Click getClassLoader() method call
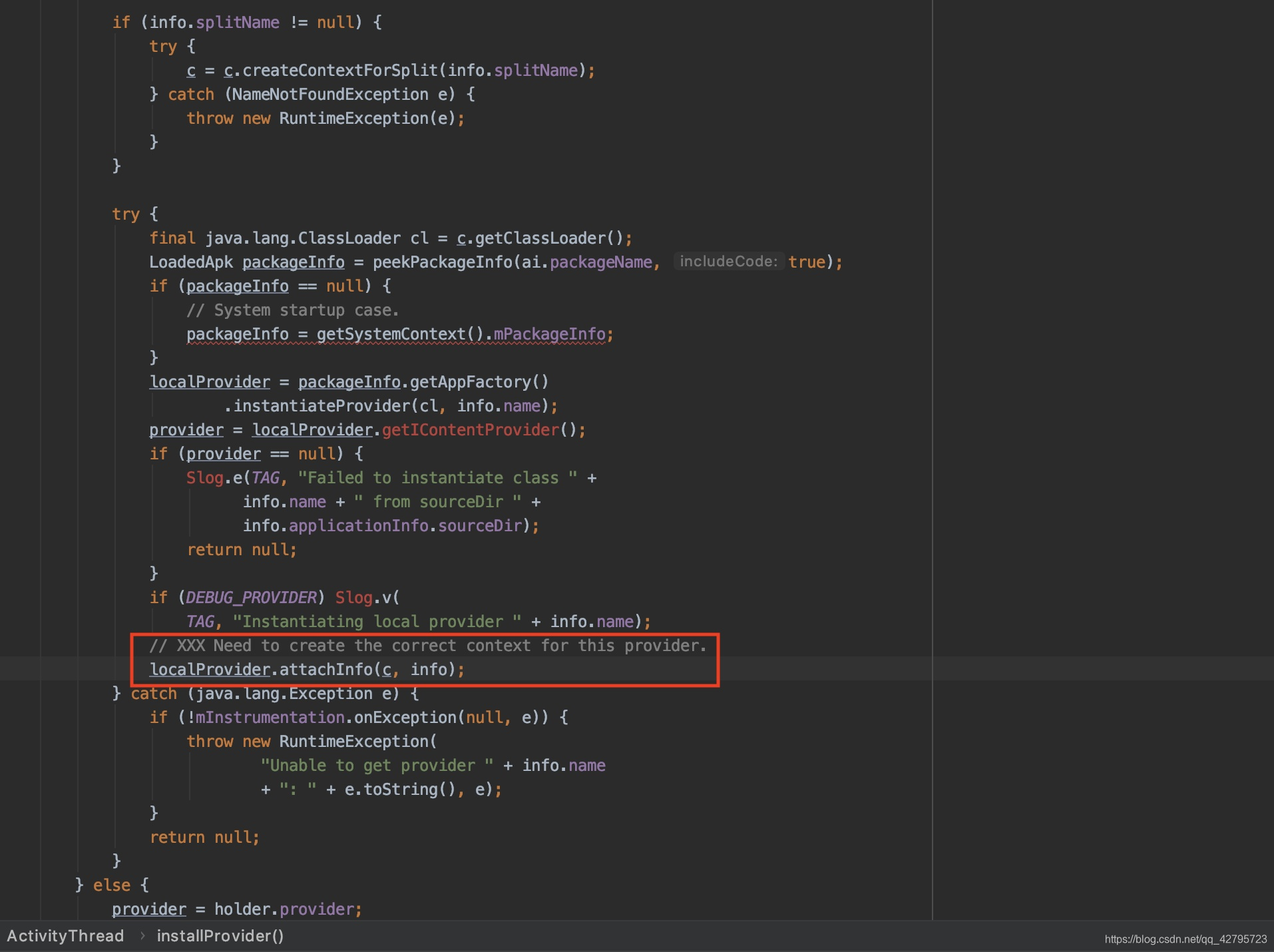 (549, 238)
